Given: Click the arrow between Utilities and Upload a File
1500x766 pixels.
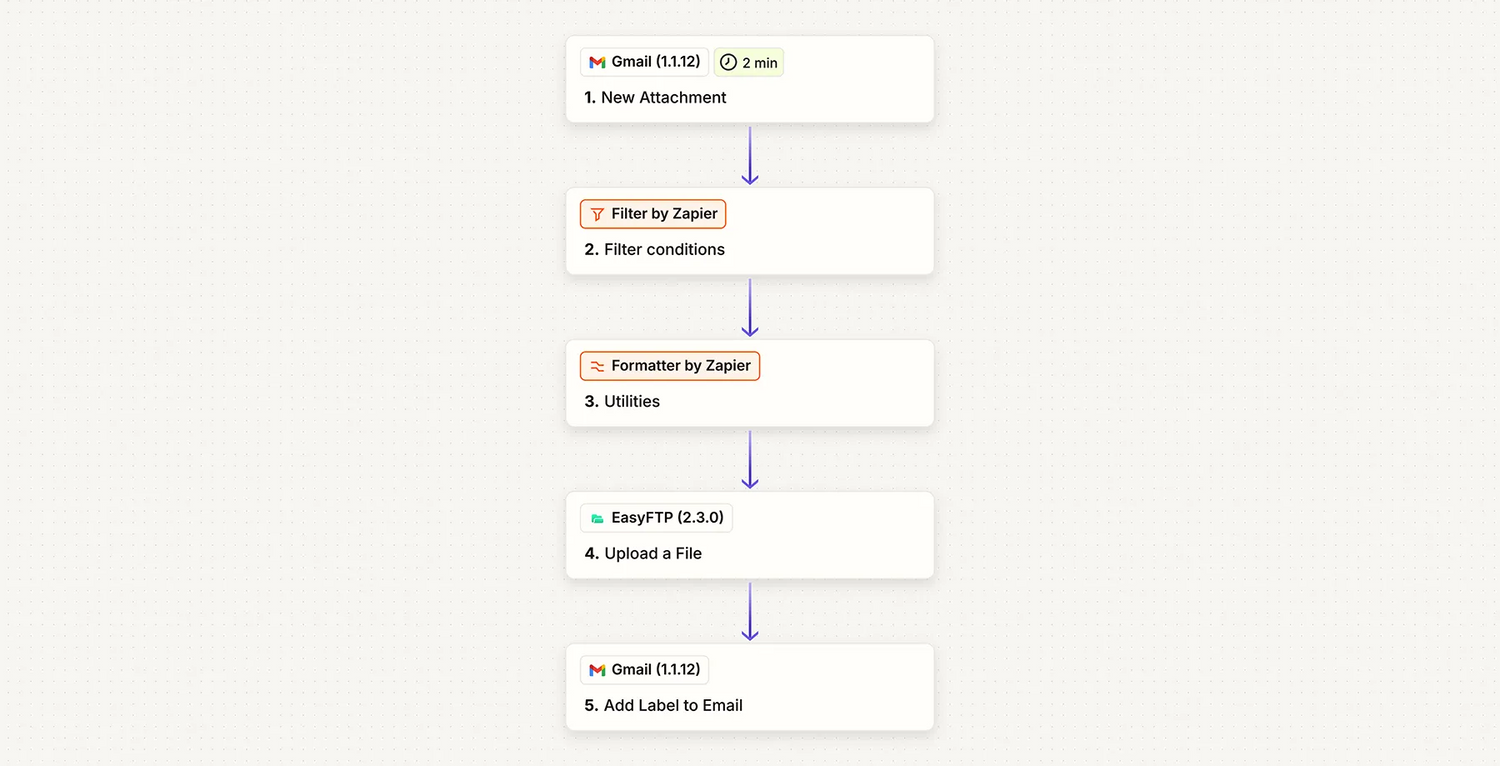Looking at the screenshot, I should 750,459.
